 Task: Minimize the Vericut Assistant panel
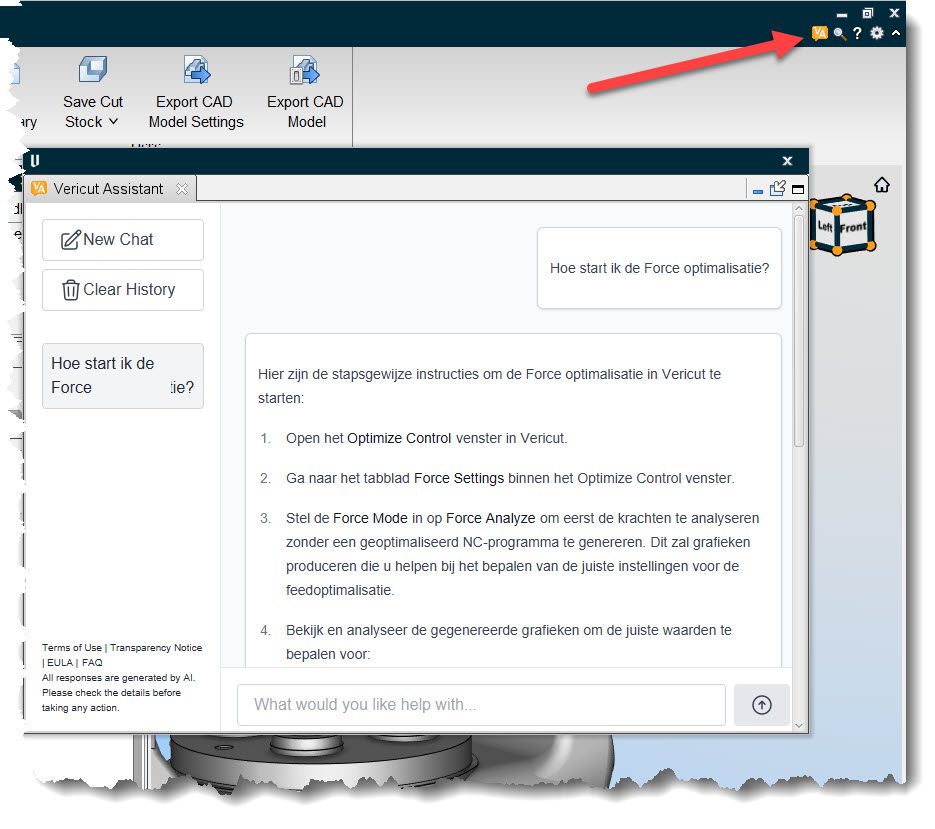pos(758,190)
